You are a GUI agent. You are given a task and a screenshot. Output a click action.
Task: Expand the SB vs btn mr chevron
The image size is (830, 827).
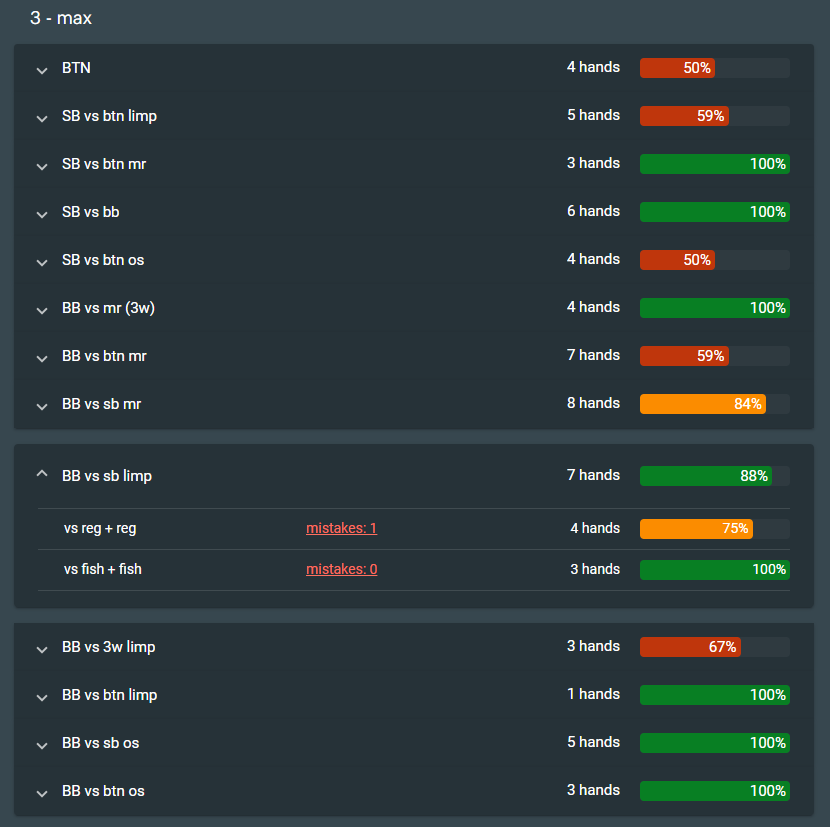point(42,166)
